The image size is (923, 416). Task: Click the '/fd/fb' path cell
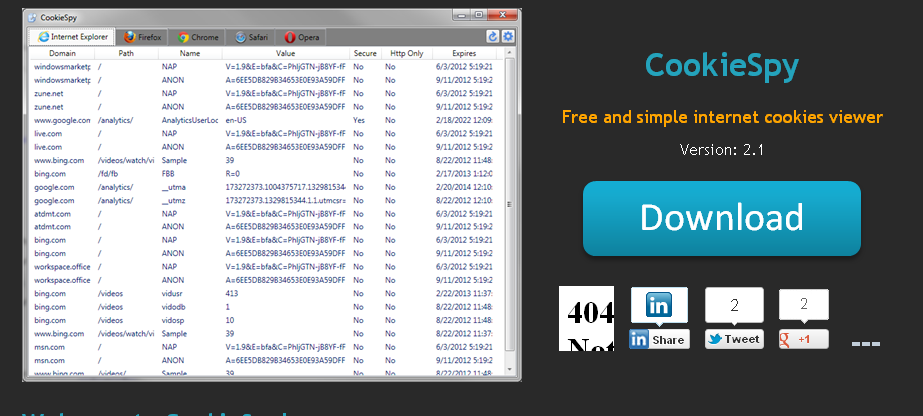tap(108, 174)
